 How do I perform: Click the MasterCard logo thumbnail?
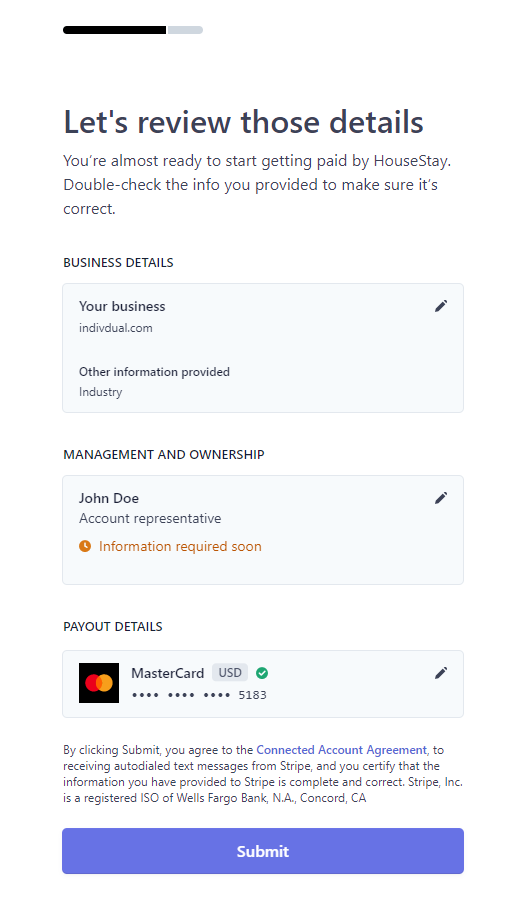point(99,683)
